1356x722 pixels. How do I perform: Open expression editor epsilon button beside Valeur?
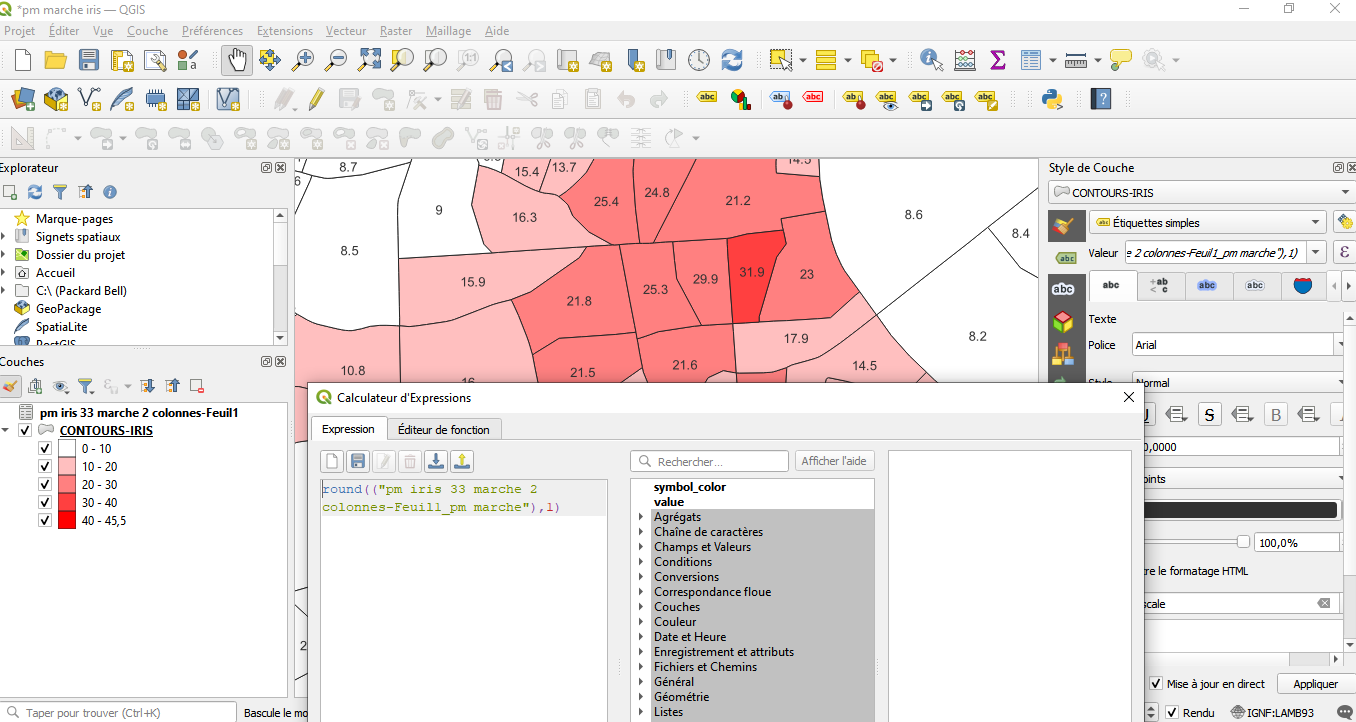point(1344,253)
